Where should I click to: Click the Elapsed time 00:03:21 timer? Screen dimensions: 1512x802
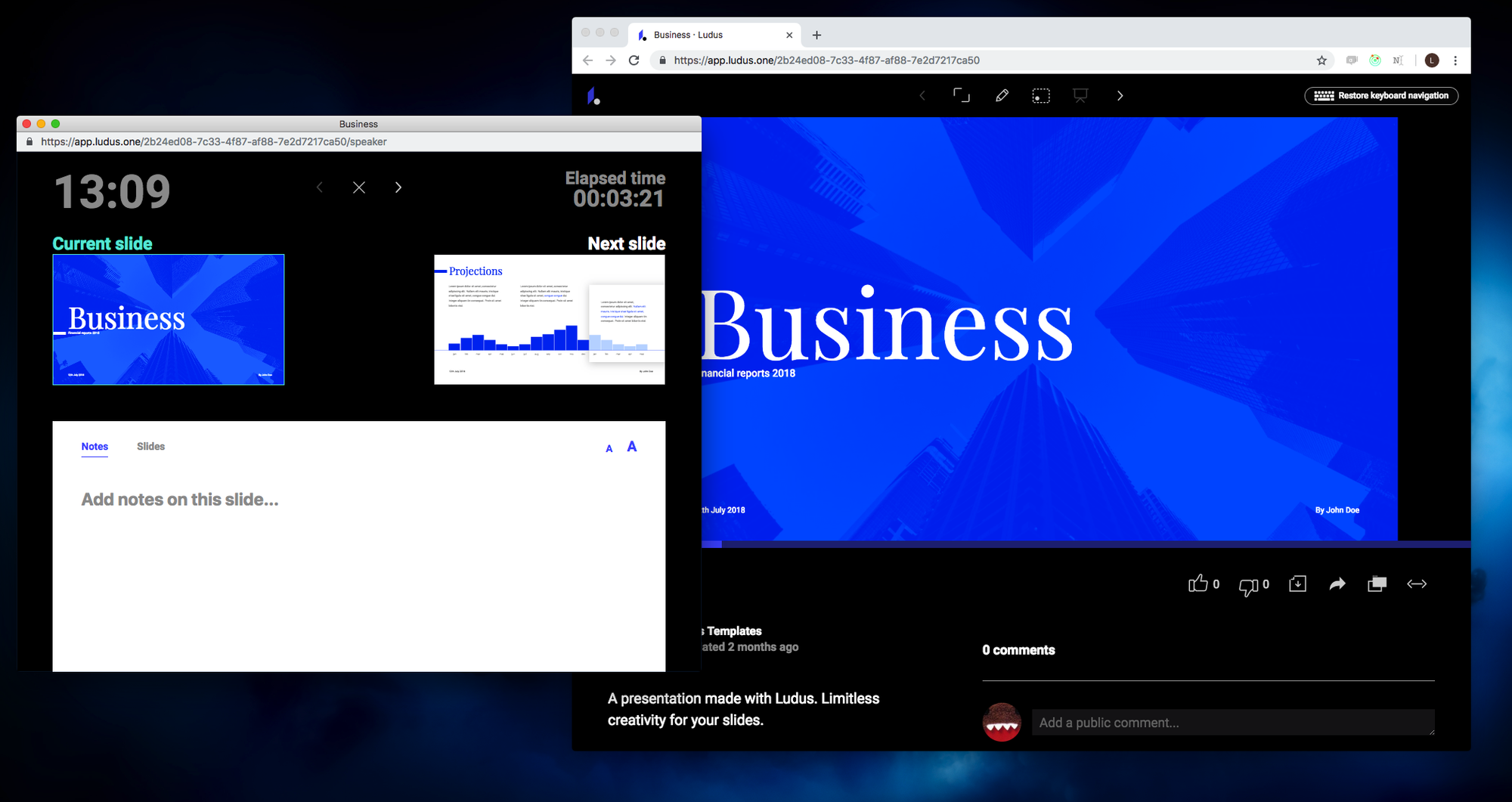[618, 198]
